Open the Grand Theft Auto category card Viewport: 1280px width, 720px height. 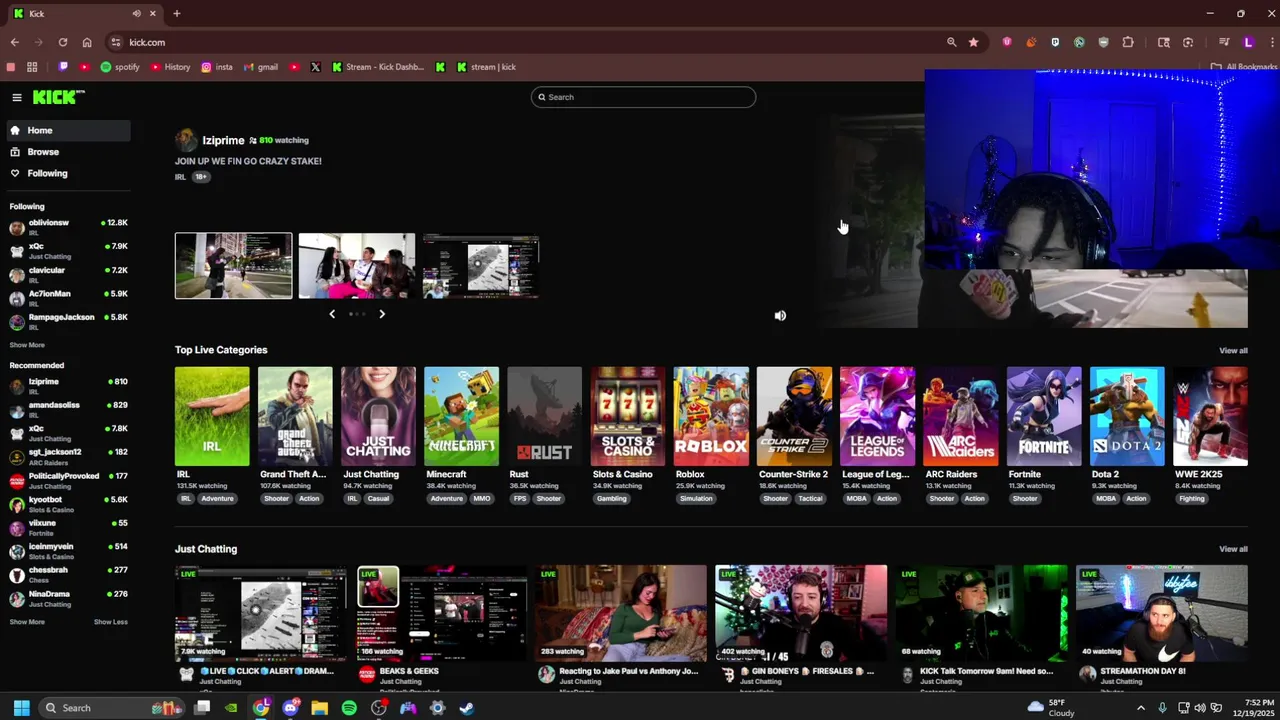(295, 416)
